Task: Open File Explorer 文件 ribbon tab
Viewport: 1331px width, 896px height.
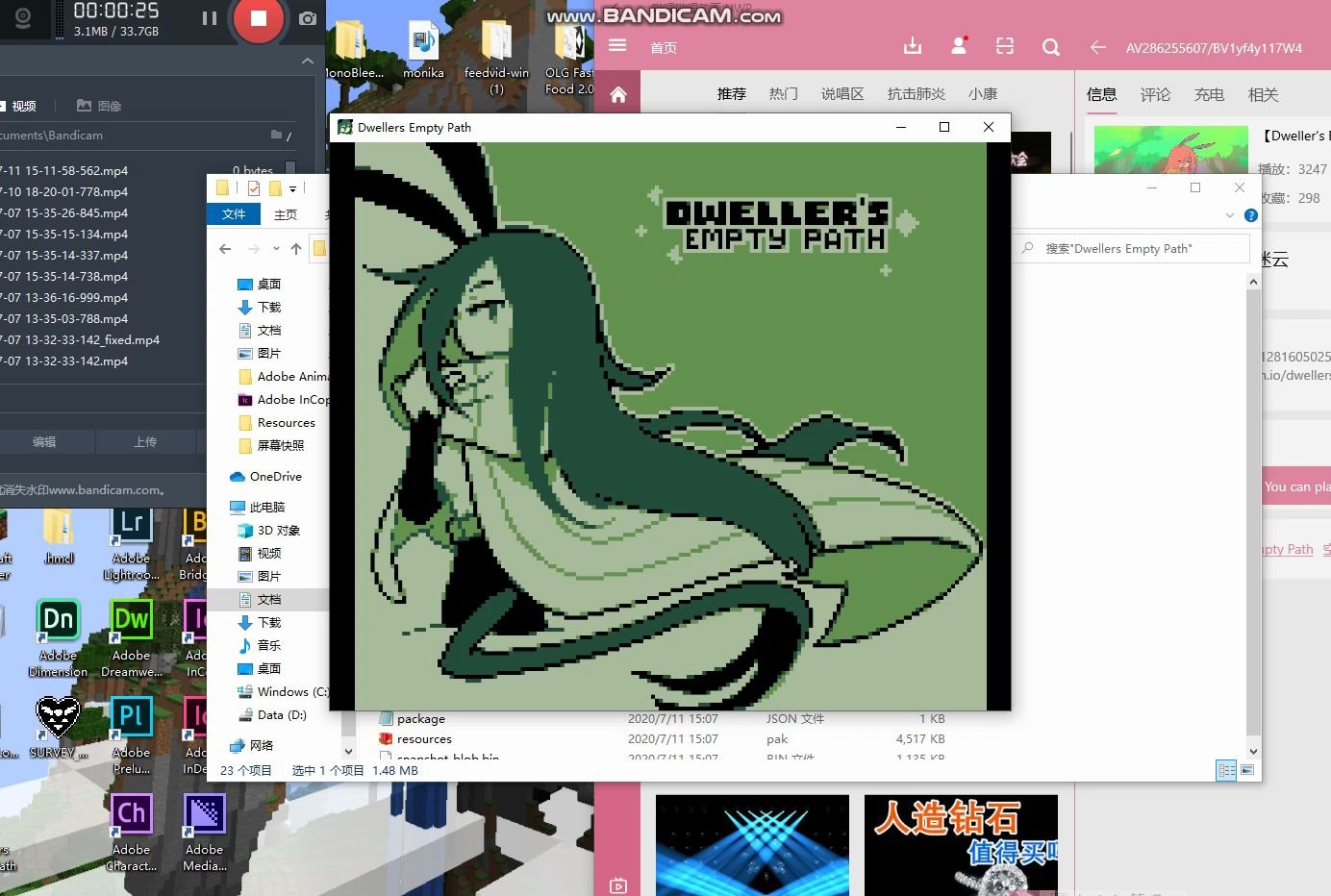Action: tap(234, 214)
